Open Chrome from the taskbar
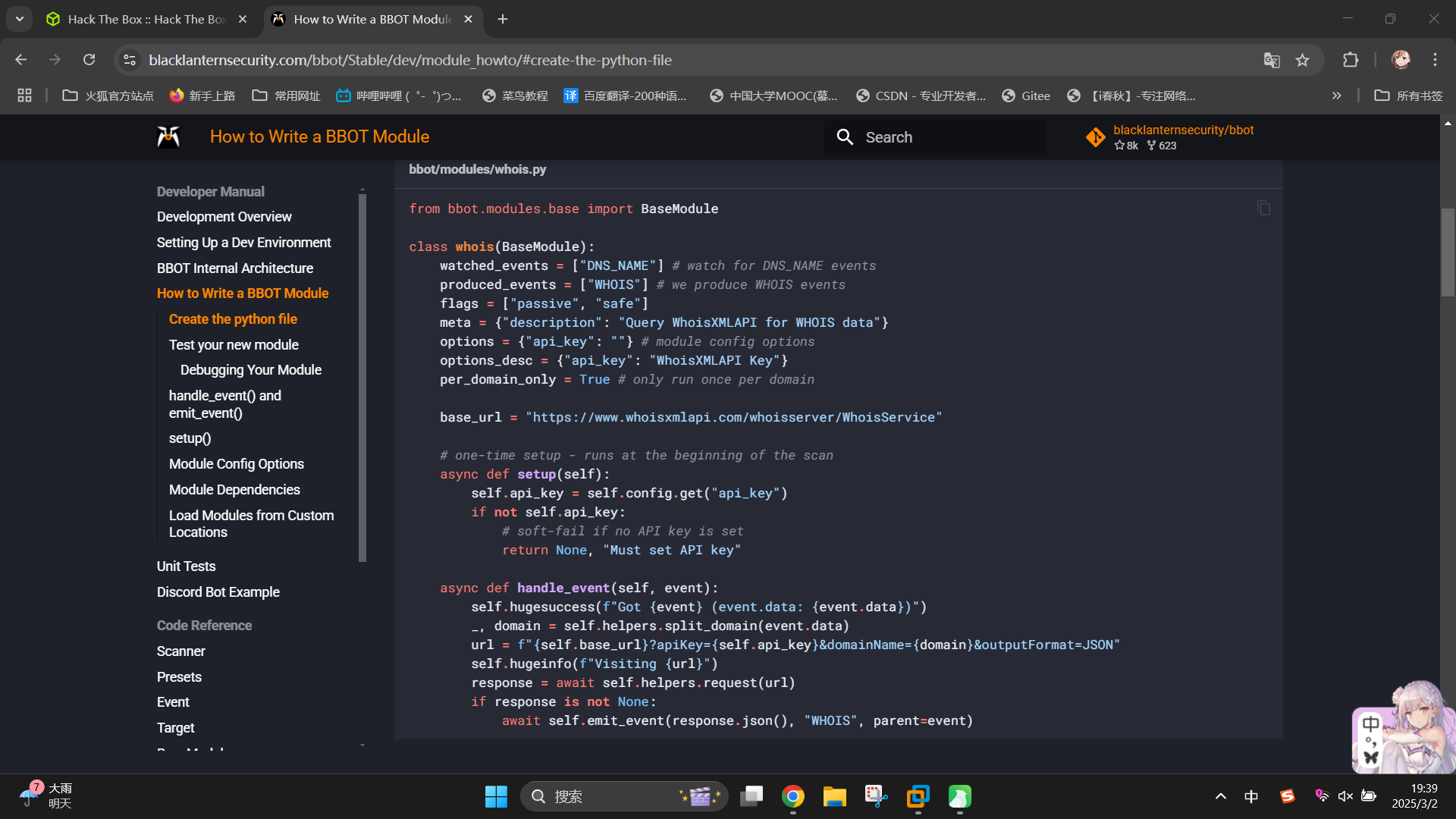Screen dimensions: 1456x819 point(793,796)
